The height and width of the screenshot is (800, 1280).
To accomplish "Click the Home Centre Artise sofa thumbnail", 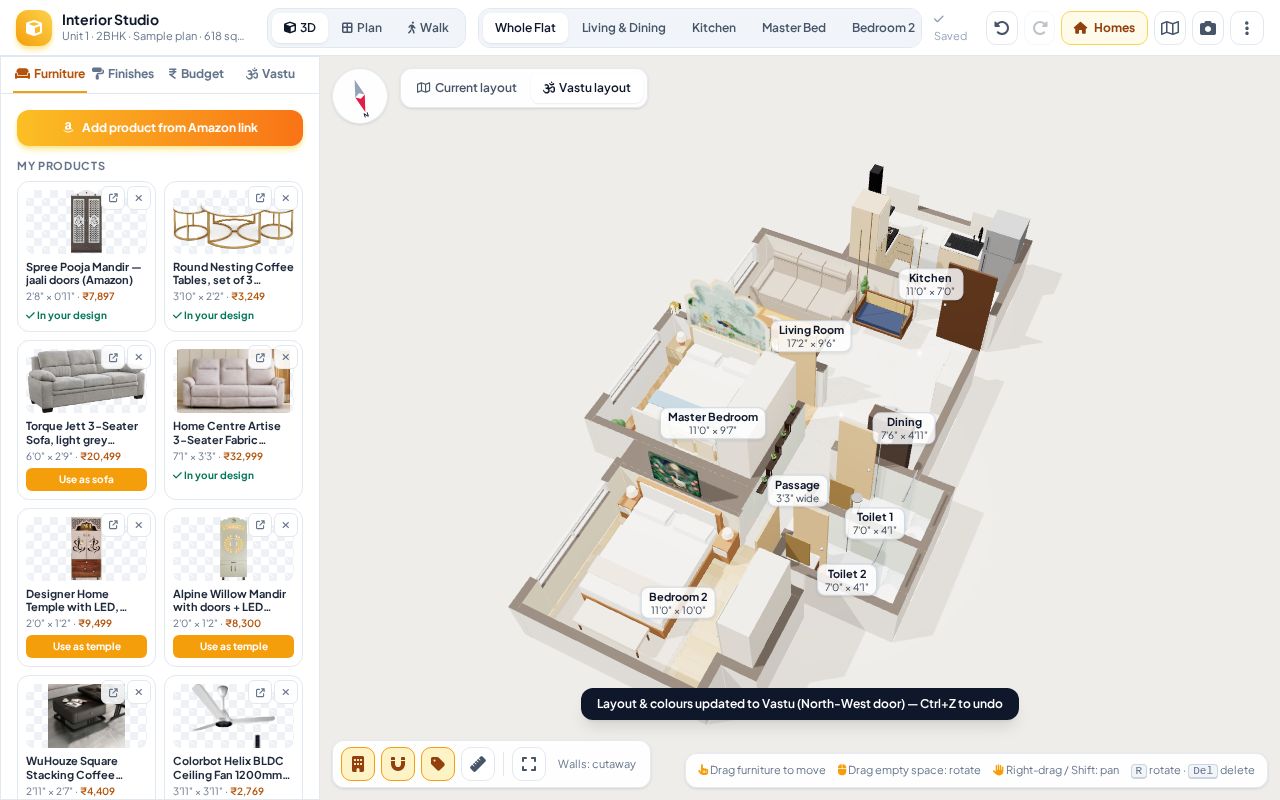I will point(233,381).
